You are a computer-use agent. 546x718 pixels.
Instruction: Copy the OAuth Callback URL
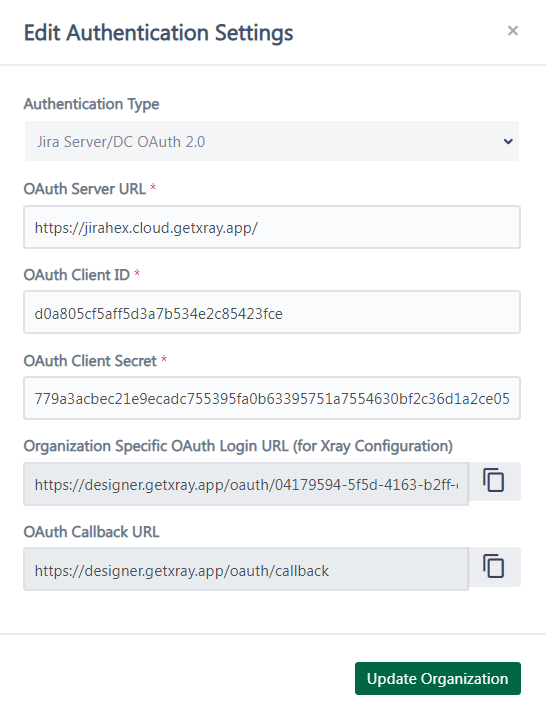(x=494, y=567)
